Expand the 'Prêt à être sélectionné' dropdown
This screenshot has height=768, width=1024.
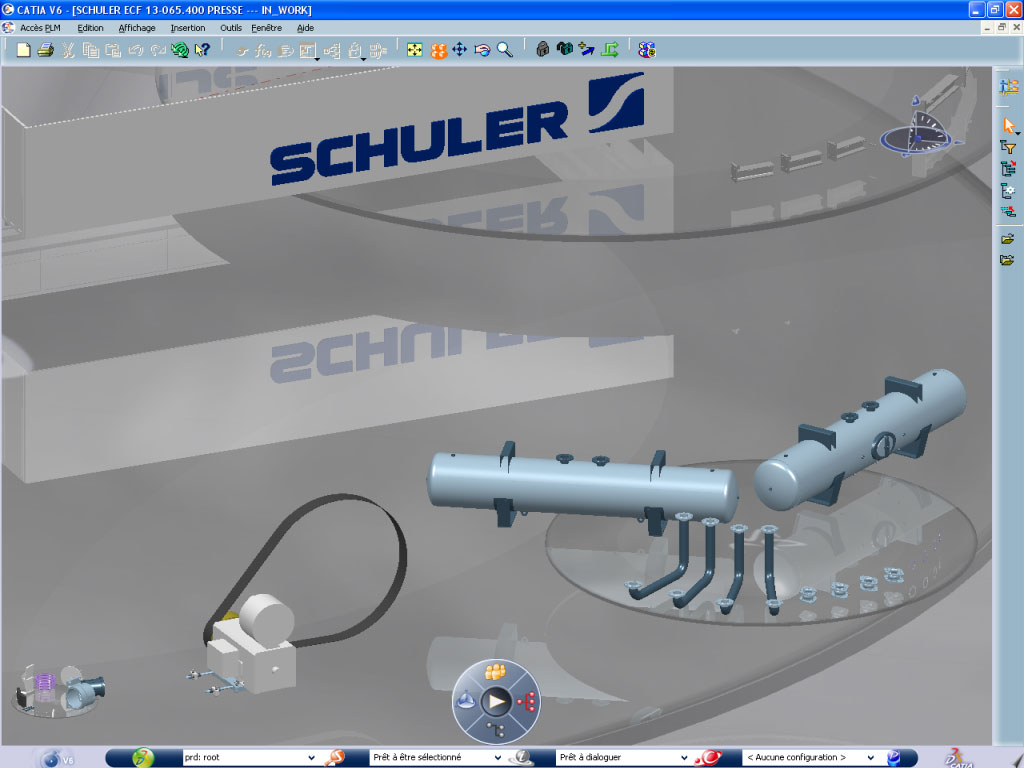498,758
